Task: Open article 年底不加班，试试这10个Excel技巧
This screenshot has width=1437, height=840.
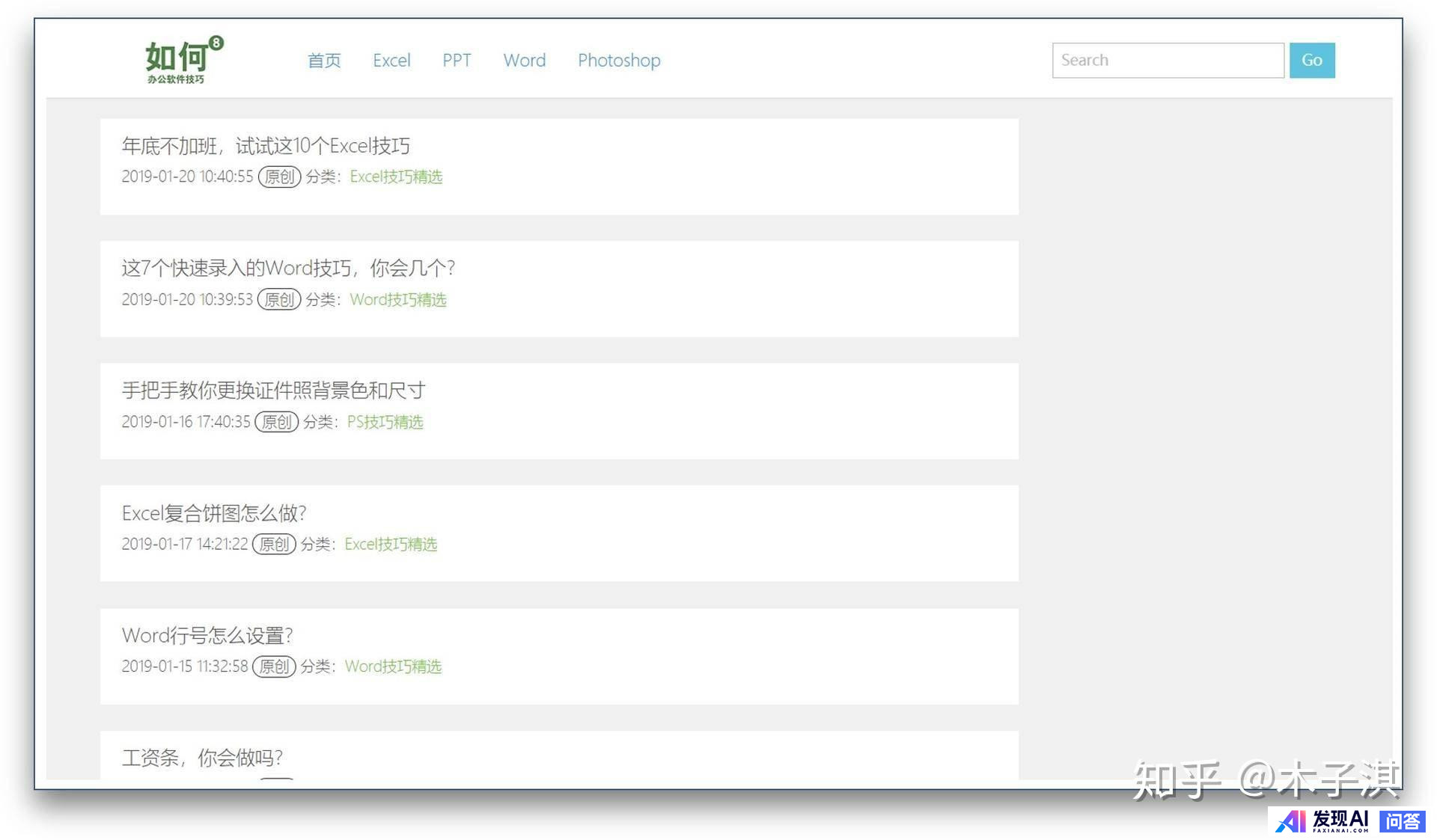Action: coord(266,146)
